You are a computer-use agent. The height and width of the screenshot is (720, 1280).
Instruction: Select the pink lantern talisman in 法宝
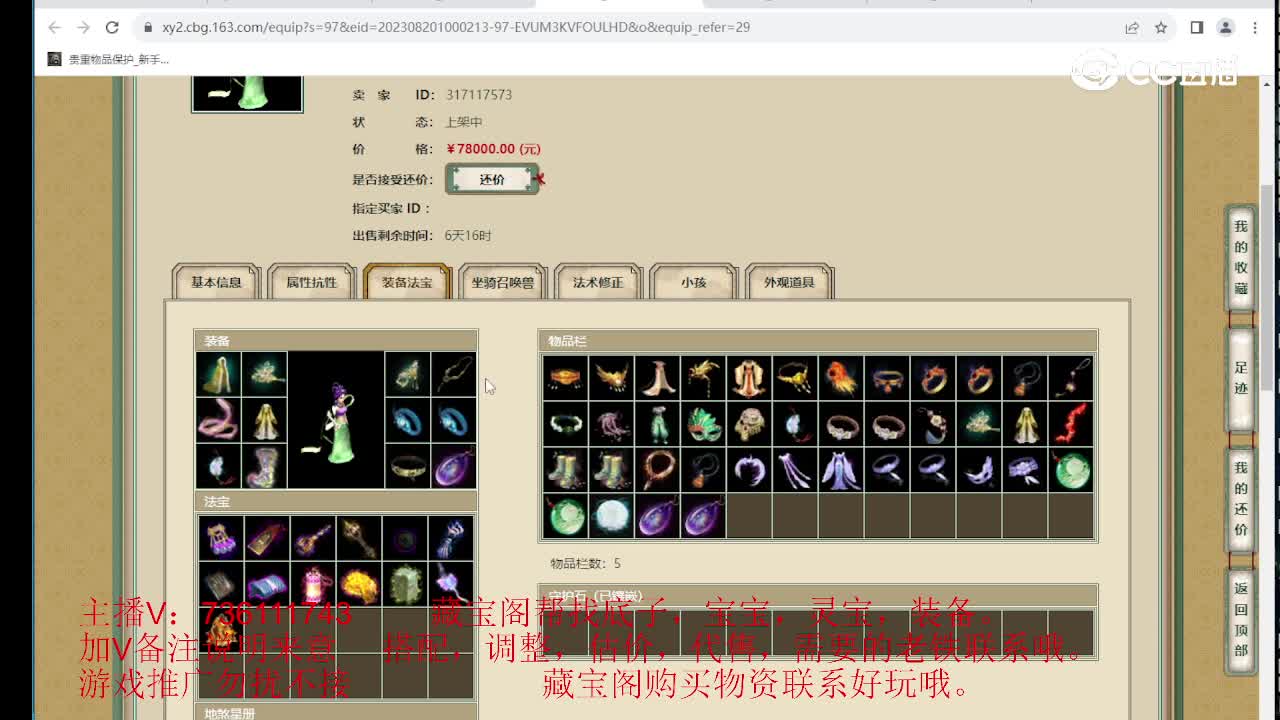[x=313, y=584]
